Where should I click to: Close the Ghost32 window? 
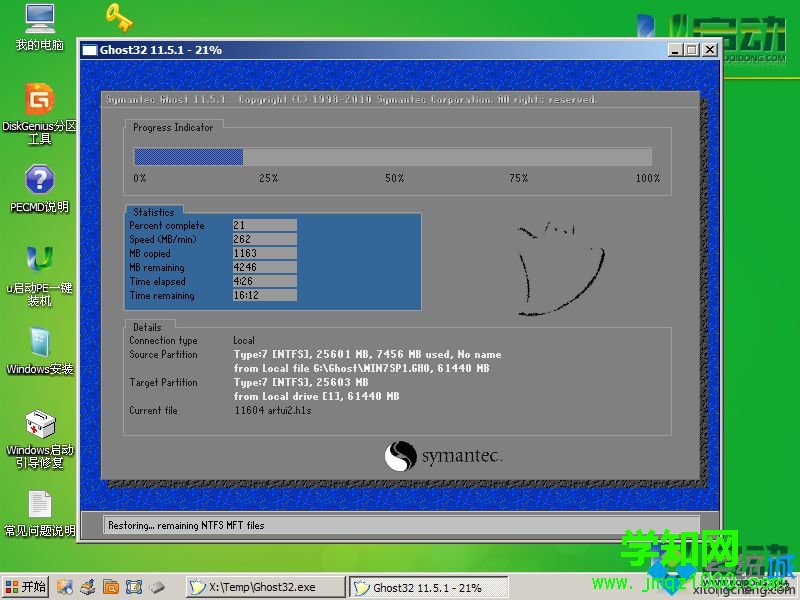[710, 49]
